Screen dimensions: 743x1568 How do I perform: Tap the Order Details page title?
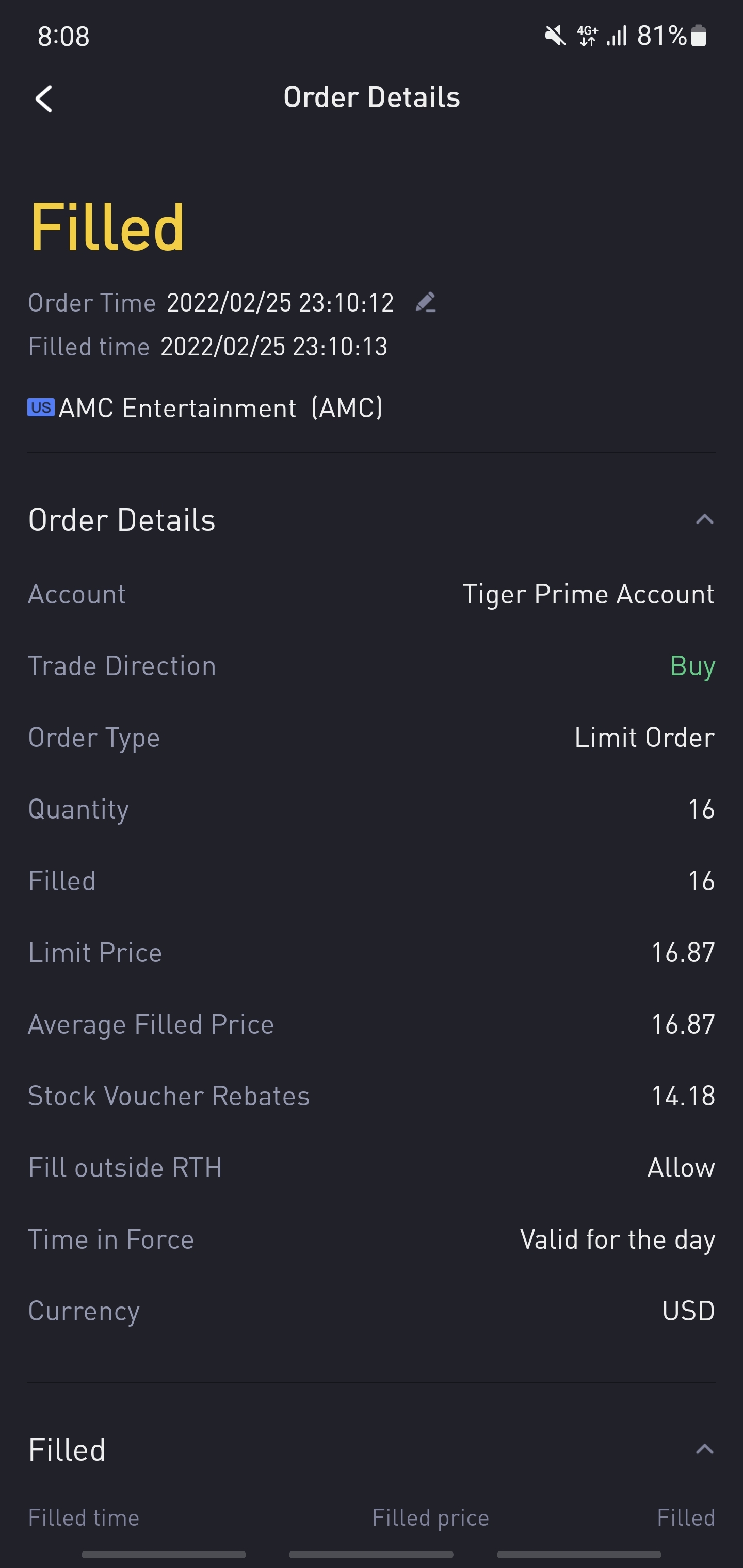(x=372, y=97)
